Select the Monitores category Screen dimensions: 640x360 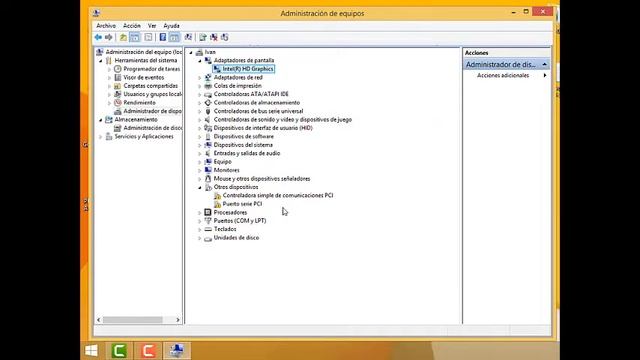click(x=227, y=170)
